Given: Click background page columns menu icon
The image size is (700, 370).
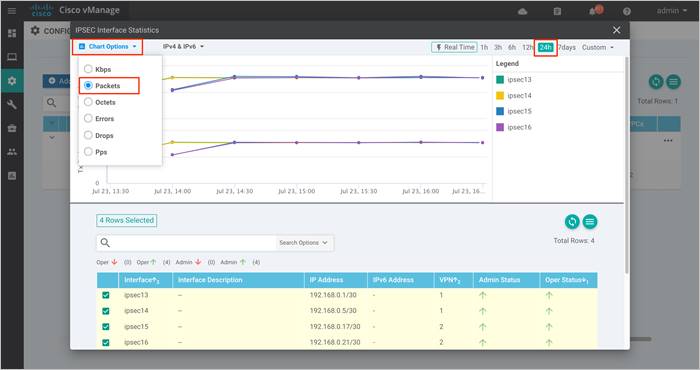Looking at the screenshot, I should click(673, 82).
